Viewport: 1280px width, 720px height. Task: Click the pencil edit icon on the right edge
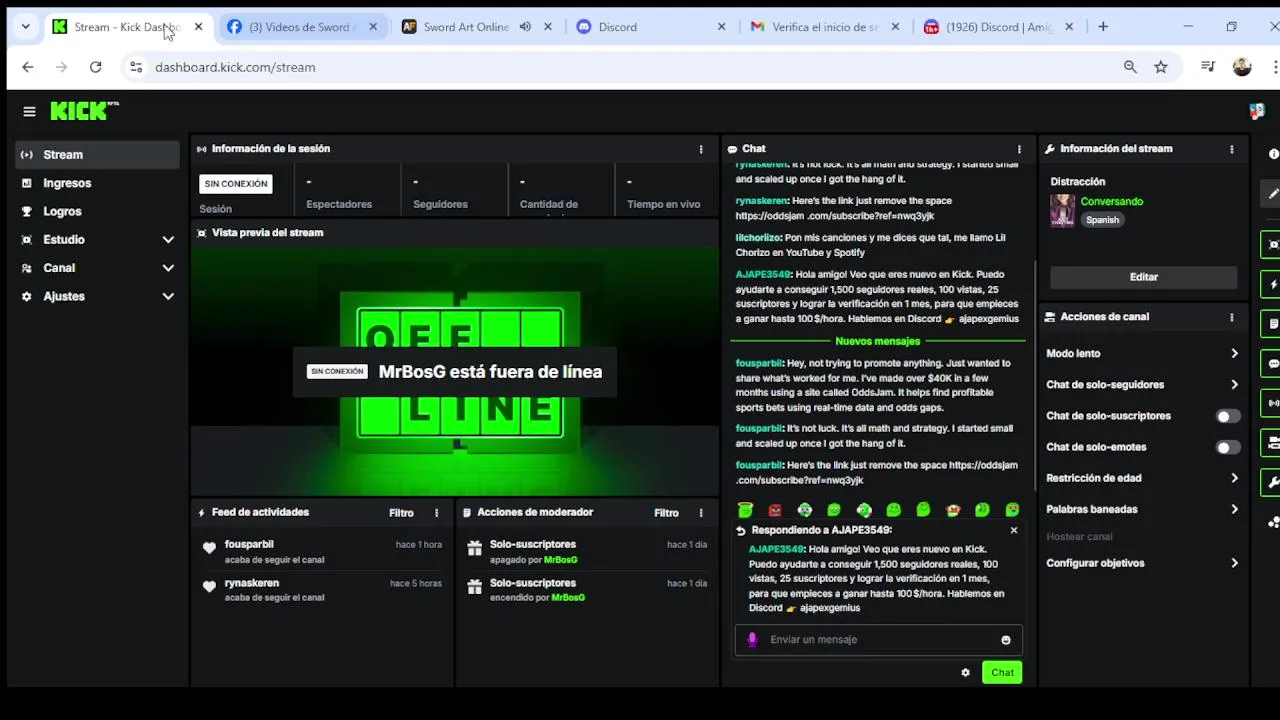point(1273,193)
